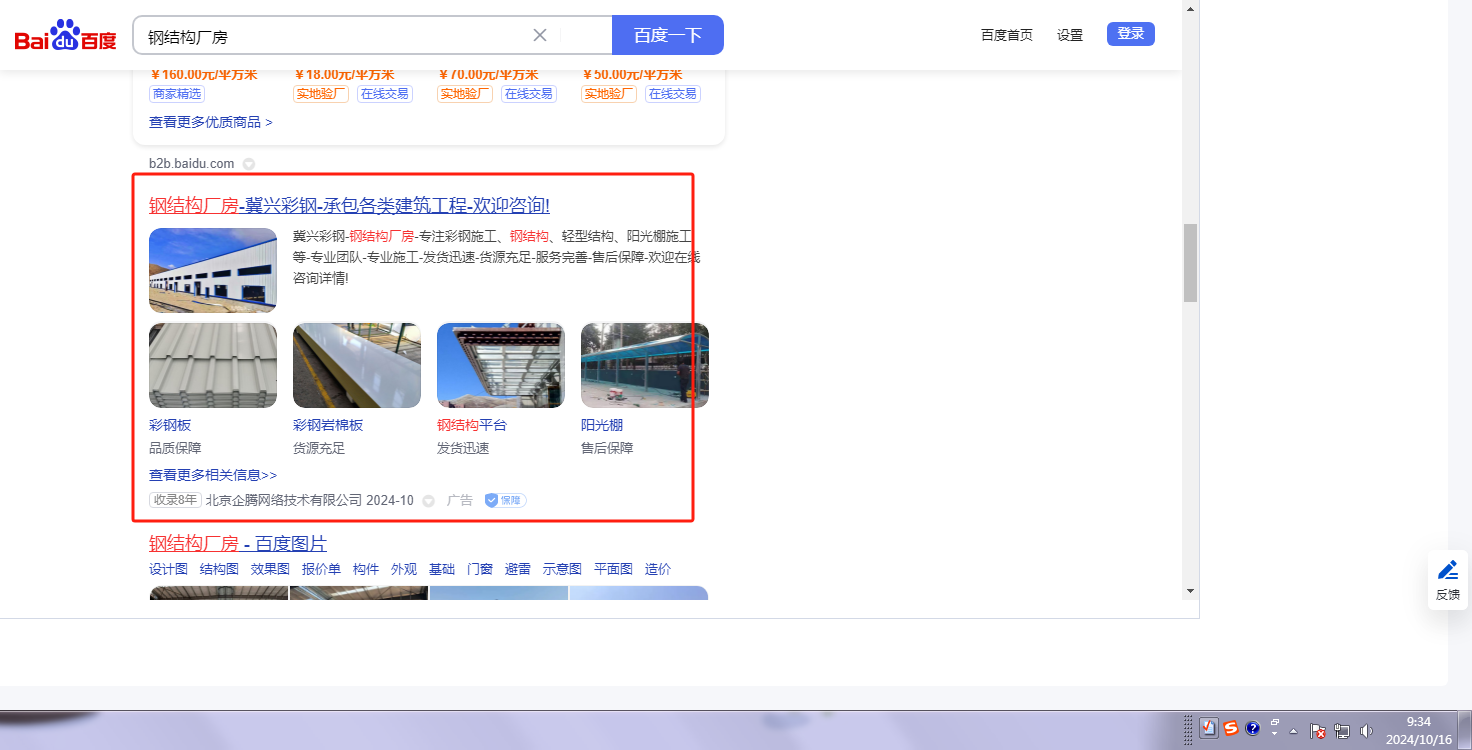This screenshot has height=750, width=1472.
Task: Open the Sogou input method tray icon
Action: [1231, 728]
